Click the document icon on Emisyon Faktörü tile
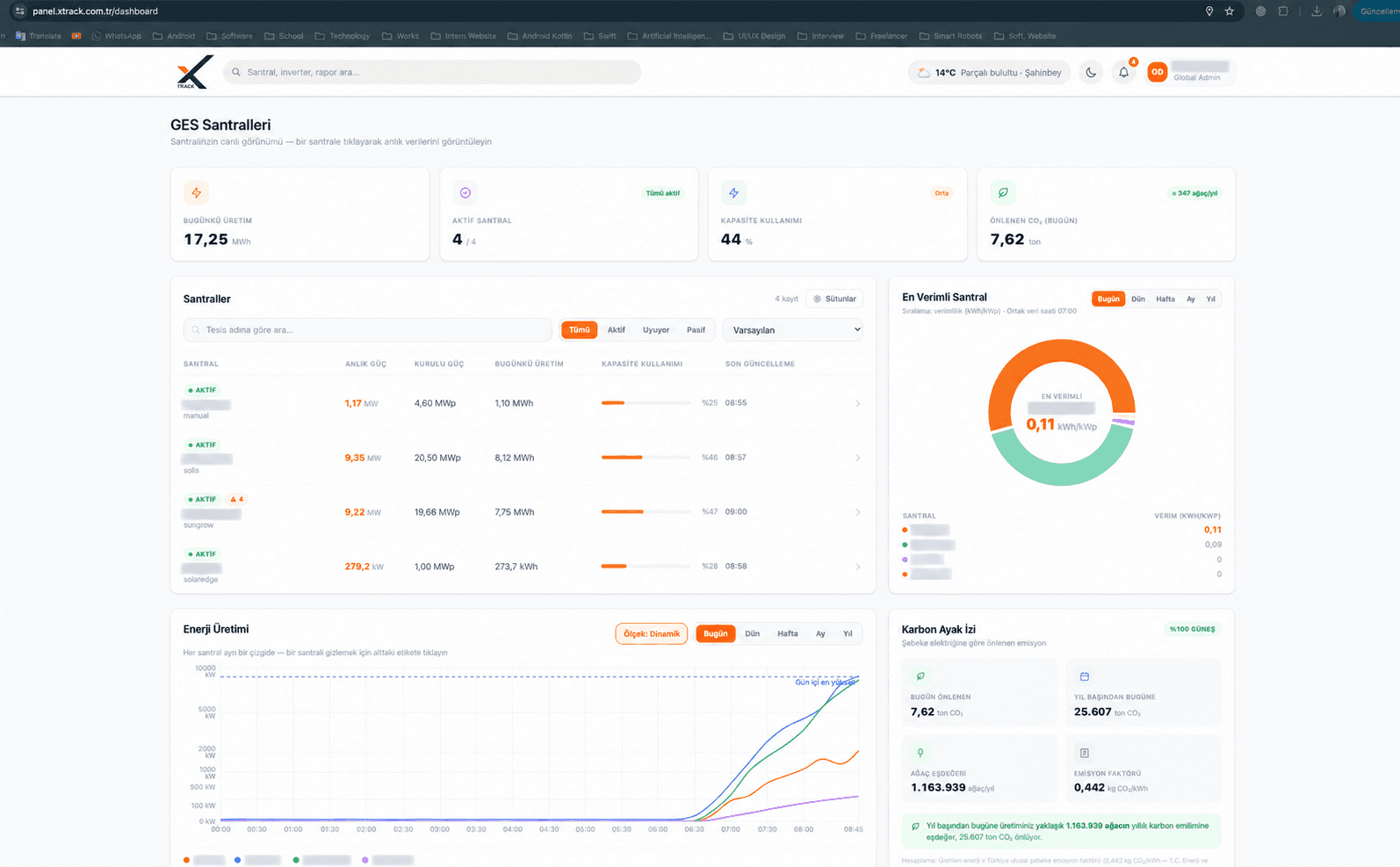This screenshot has height=867, width=1400. coord(1084,753)
